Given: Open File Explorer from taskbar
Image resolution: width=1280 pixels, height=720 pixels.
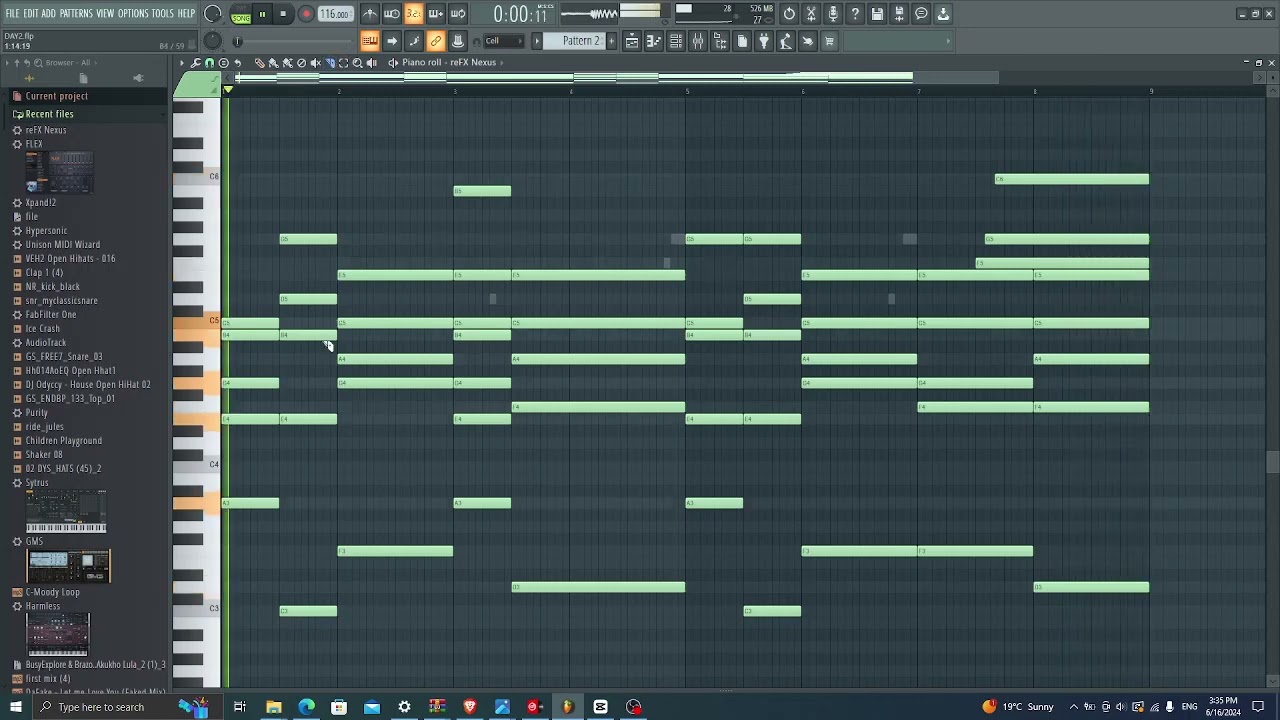Looking at the screenshot, I should [274, 707].
